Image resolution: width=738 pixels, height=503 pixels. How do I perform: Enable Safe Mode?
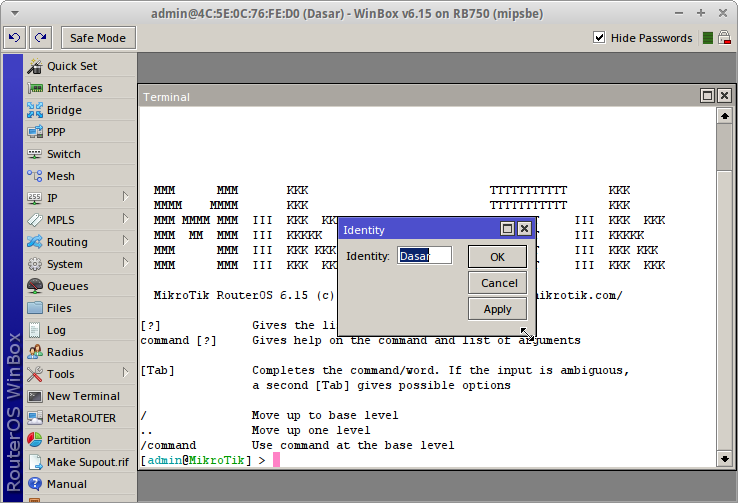(98, 38)
